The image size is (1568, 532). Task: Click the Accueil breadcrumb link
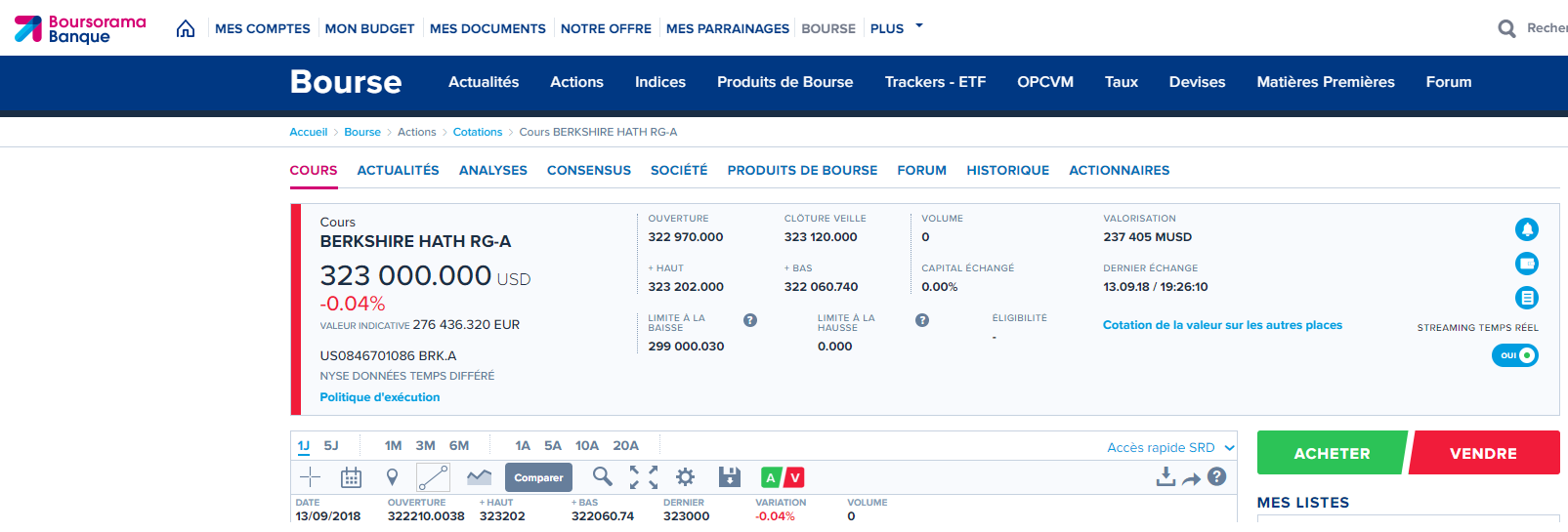(309, 132)
